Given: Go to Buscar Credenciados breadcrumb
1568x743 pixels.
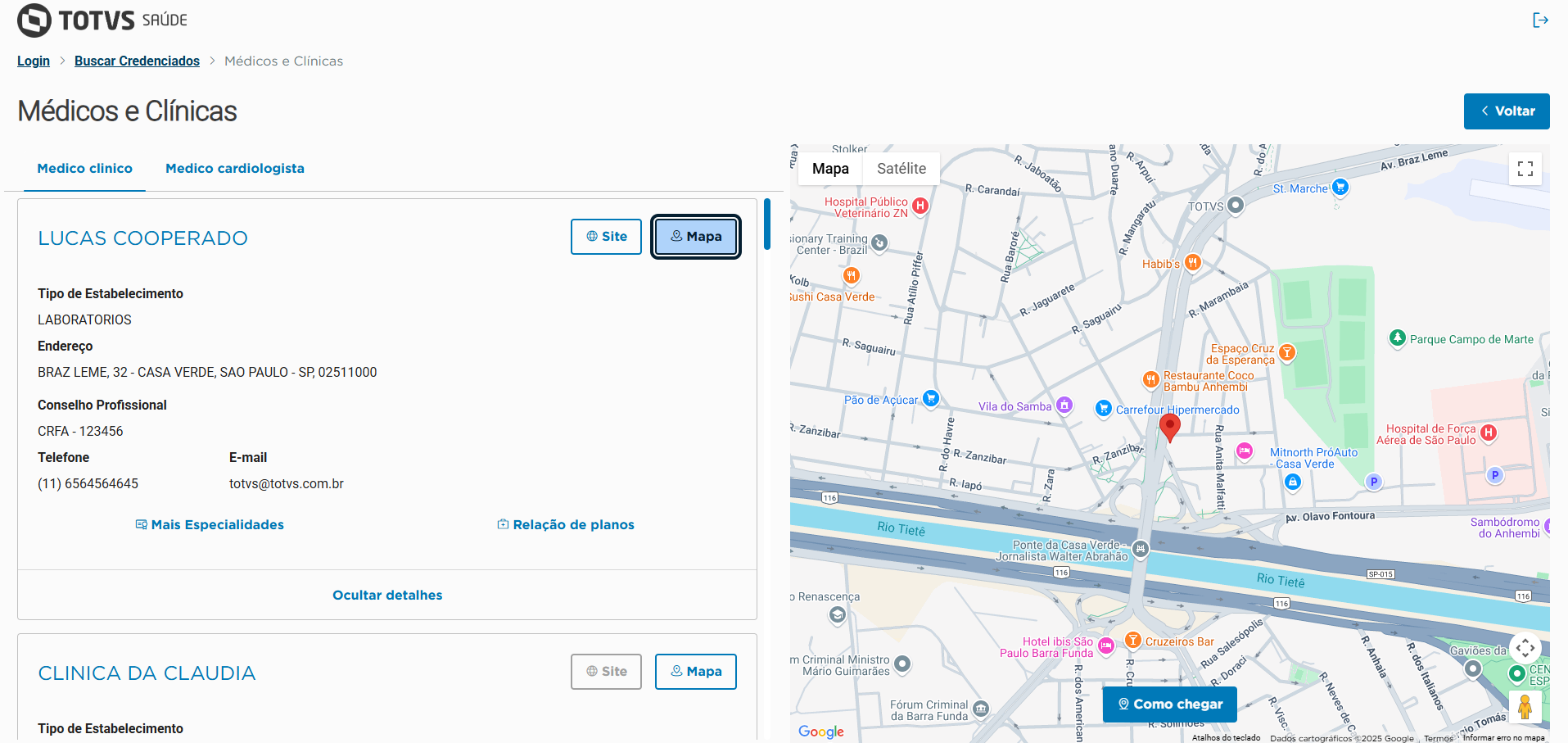Looking at the screenshot, I should 137,61.
